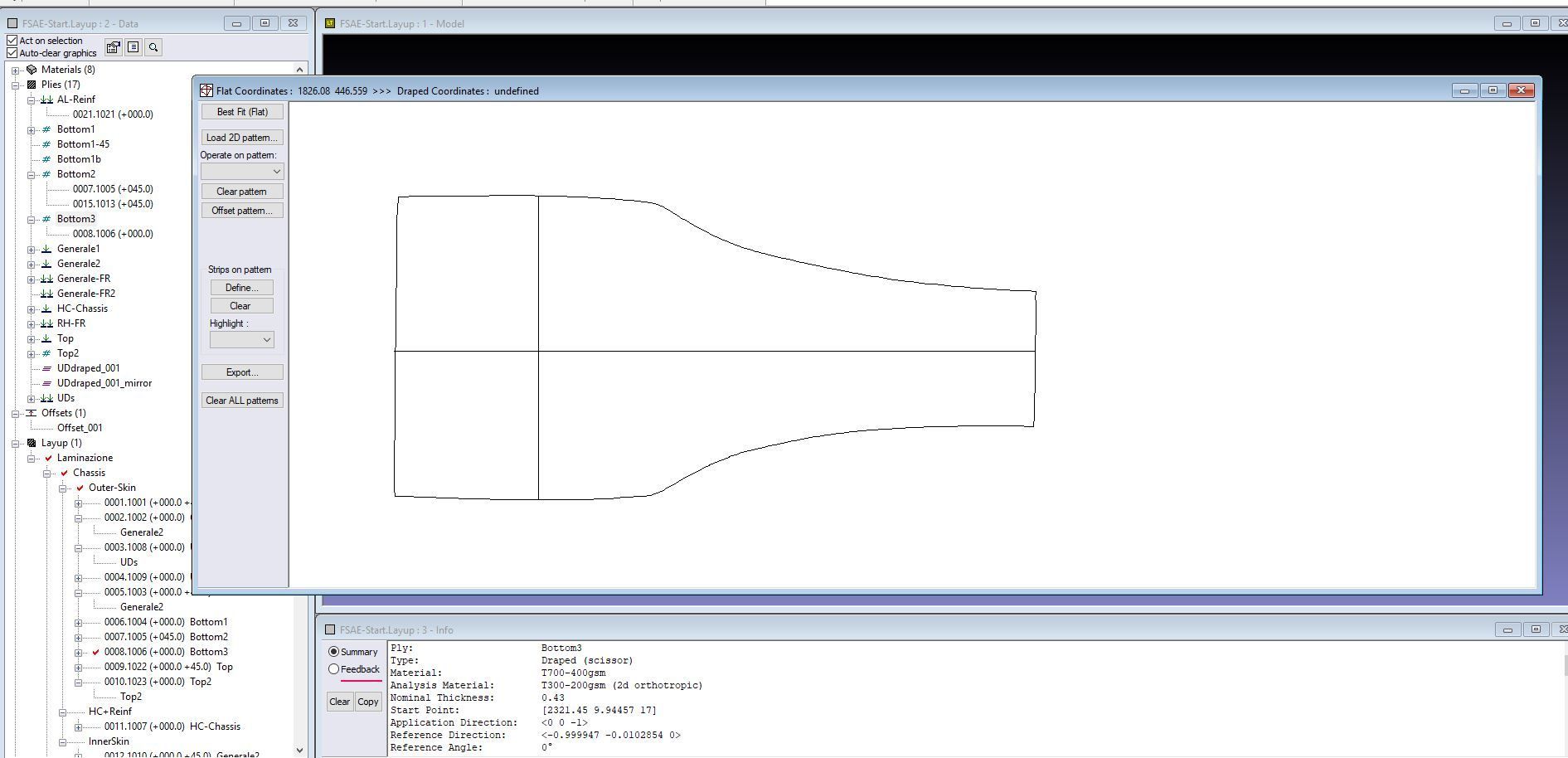Click Clear button in Info window
The height and width of the screenshot is (758, 1568).
(340, 702)
